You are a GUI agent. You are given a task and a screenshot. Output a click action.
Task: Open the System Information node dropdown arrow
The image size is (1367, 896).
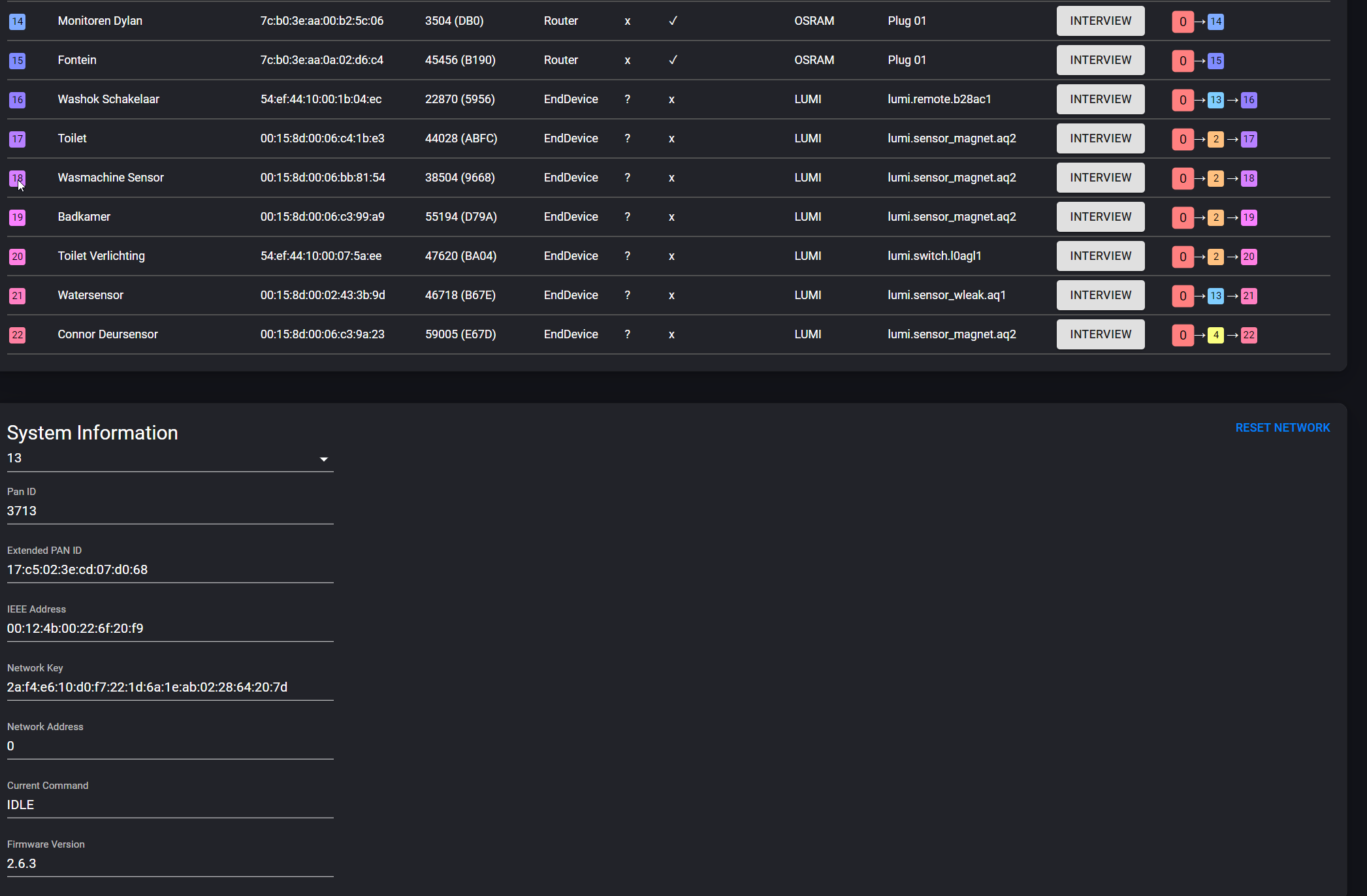click(x=323, y=459)
